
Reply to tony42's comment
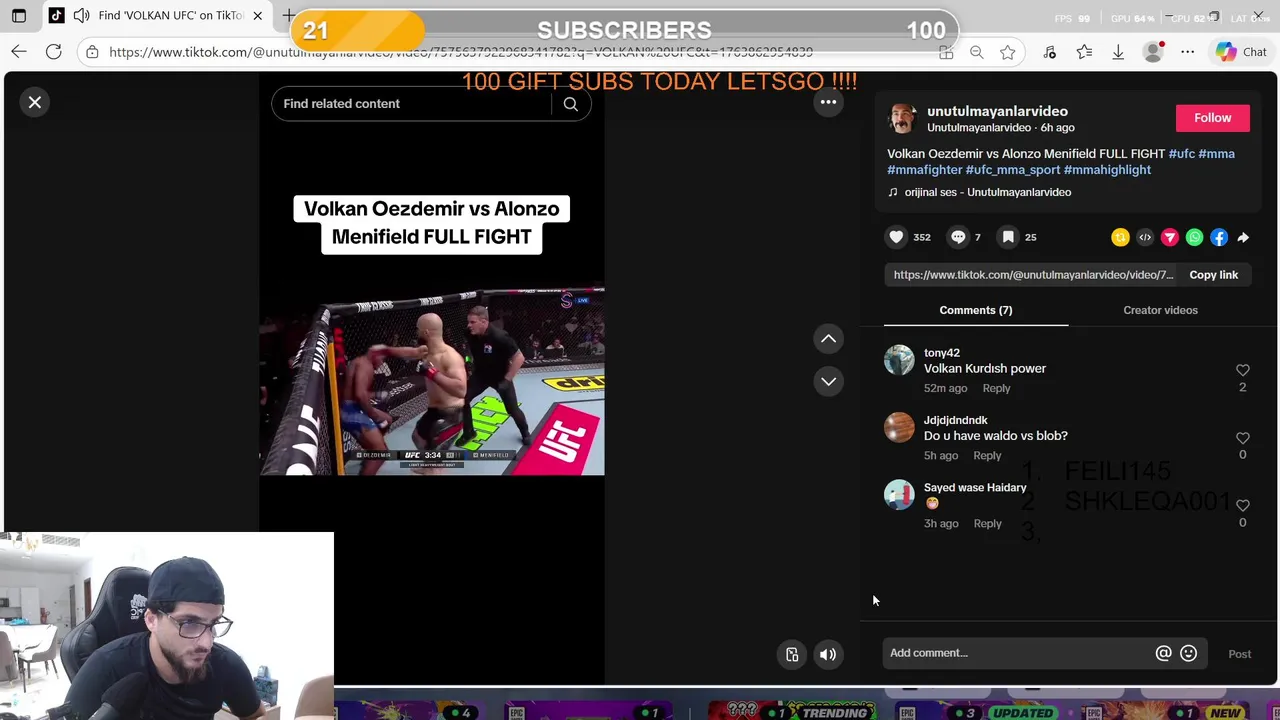pos(996,388)
